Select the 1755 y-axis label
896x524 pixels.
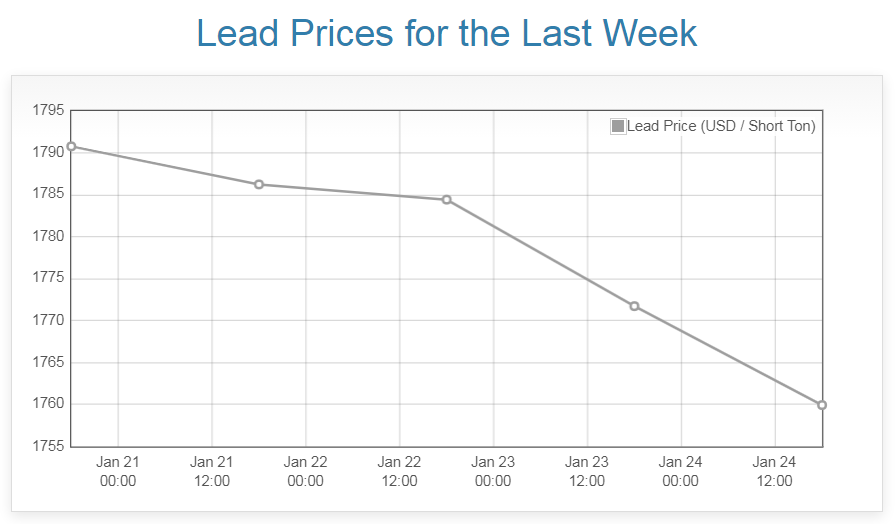[x=47, y=446]
